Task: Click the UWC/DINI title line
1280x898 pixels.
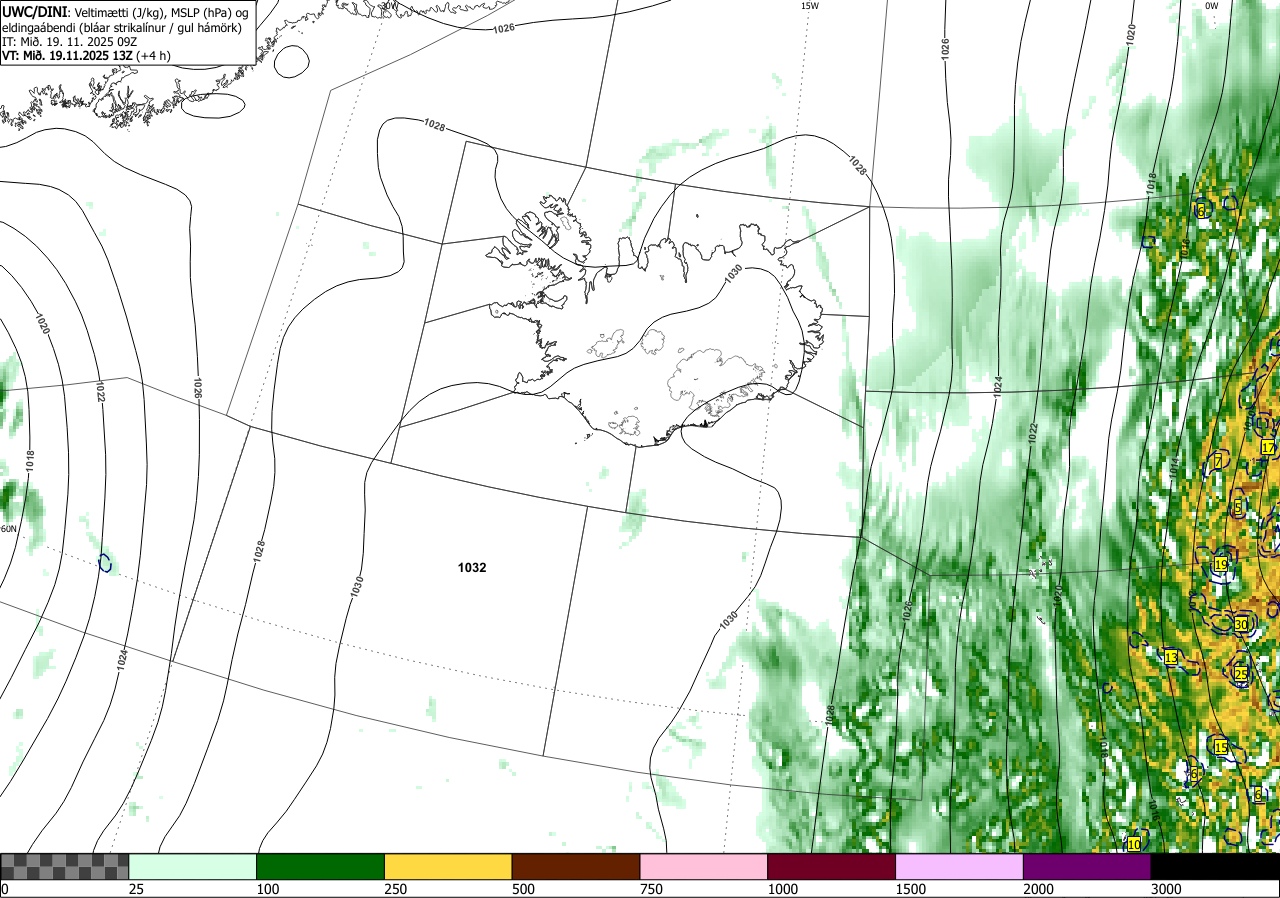Action: [125, 11]
